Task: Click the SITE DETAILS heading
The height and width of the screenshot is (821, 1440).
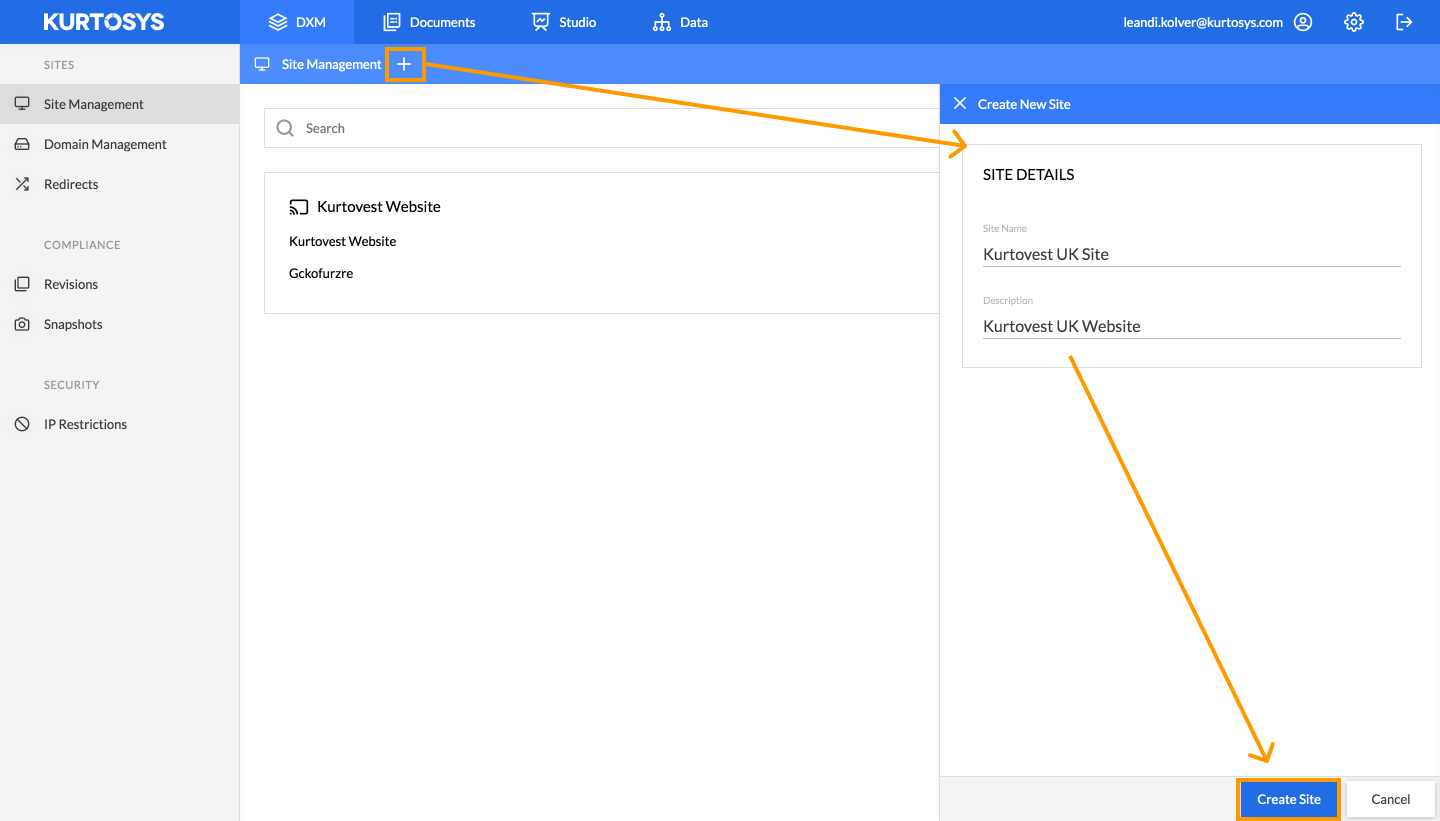Action: (x=1029, y=174)
